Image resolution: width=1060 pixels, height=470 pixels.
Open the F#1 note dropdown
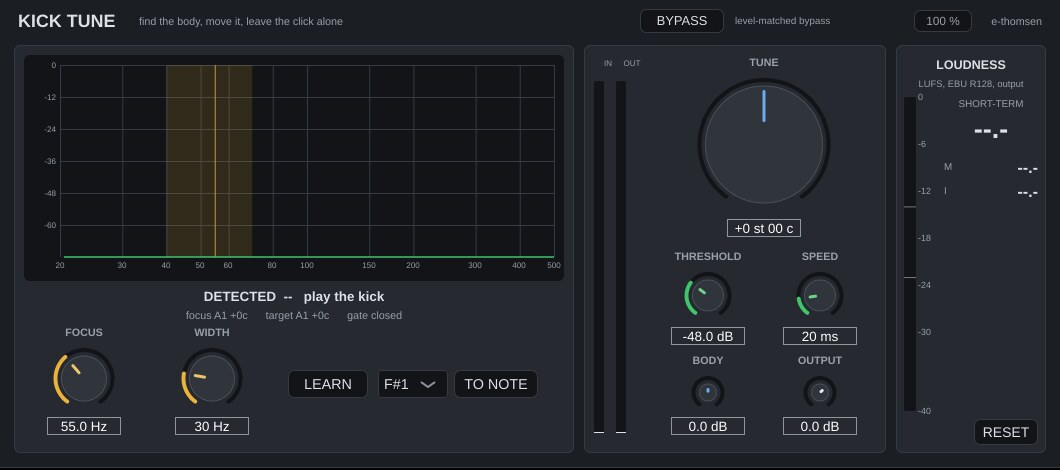tap(412, 384)
